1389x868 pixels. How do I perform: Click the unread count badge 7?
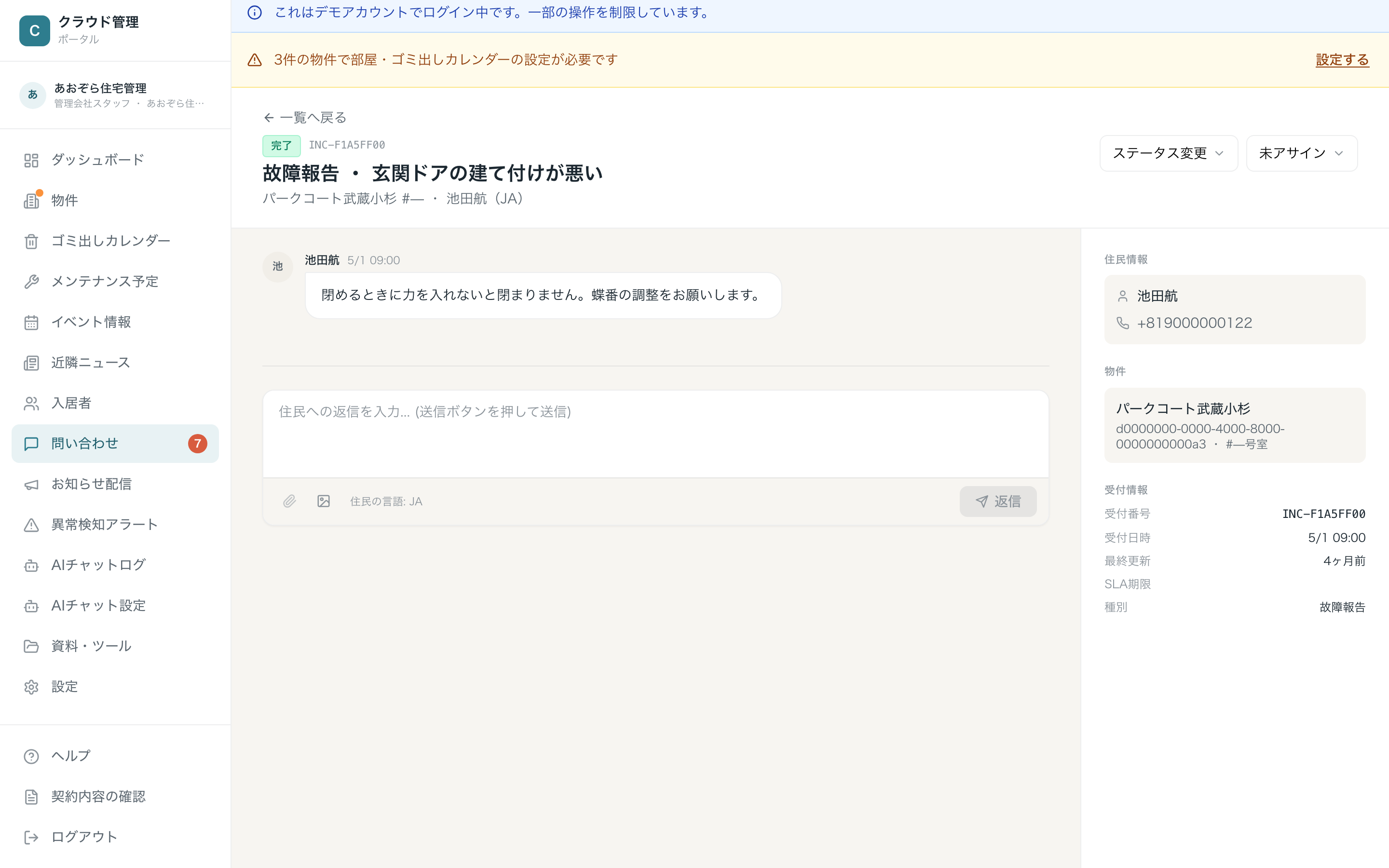(197, 444)
